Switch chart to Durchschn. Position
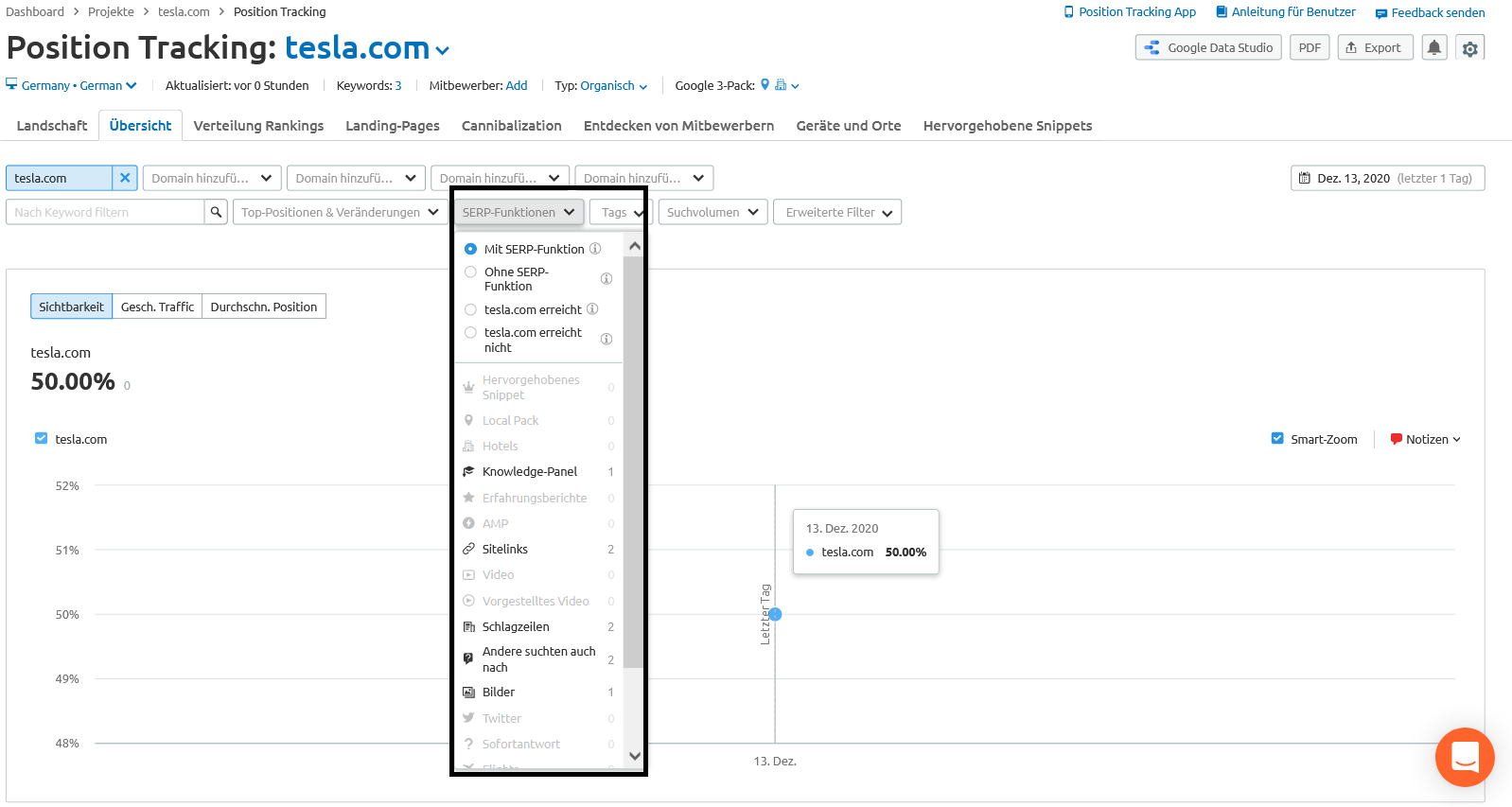Screen dimensions: 1512x807 click(x=264, y=307)
